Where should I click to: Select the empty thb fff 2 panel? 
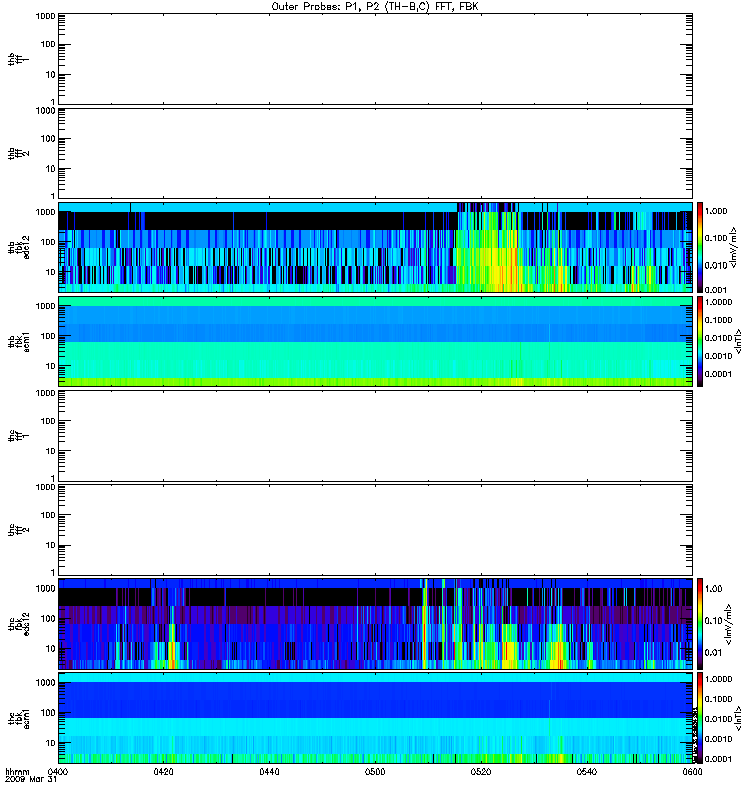tap(376, 153)
